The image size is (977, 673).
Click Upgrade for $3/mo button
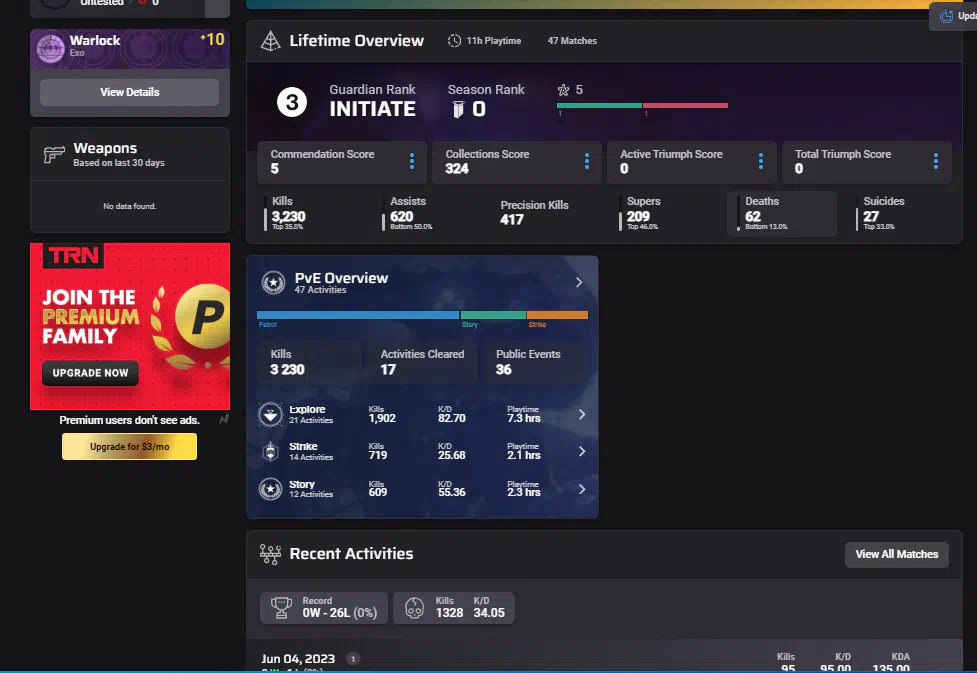(x=129, y=446)
